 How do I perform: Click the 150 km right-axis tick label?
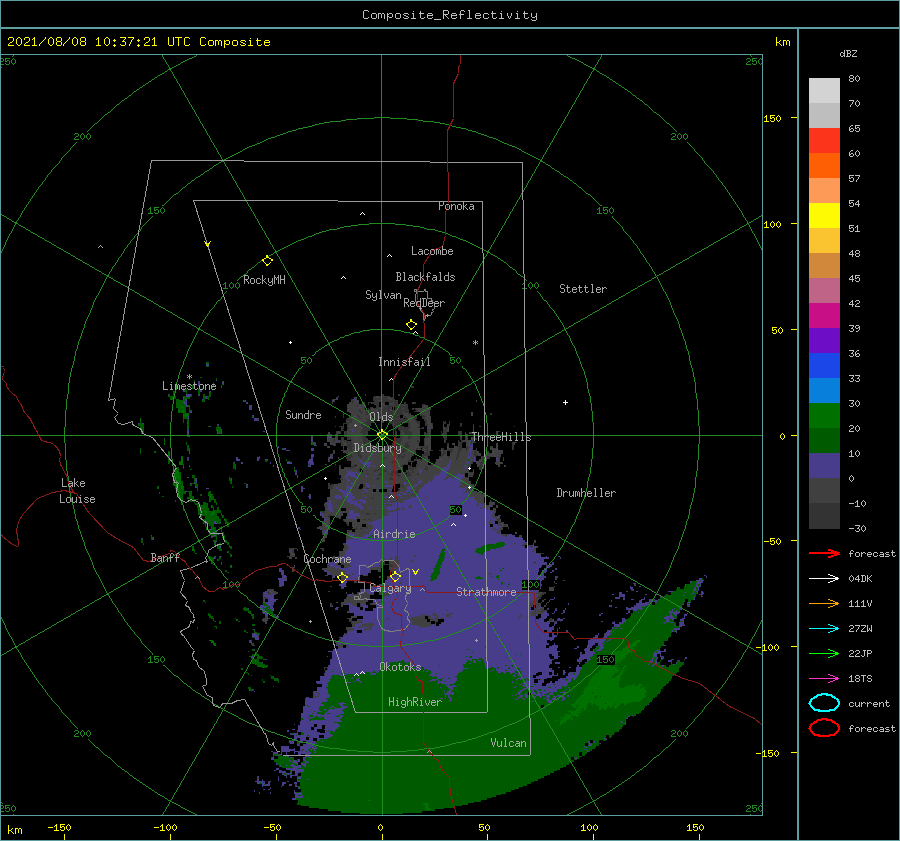point(773,118)
